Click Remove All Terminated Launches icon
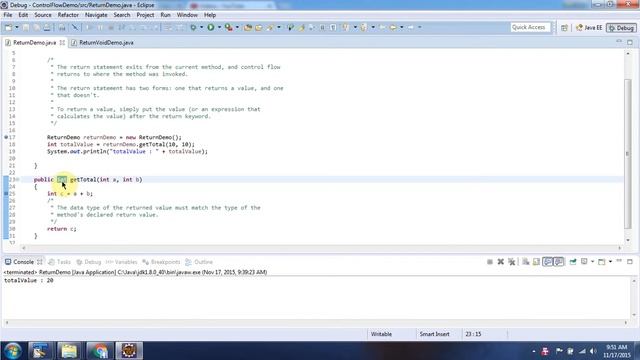Screen dimensions: 640x360 click(x=511, y=262)
